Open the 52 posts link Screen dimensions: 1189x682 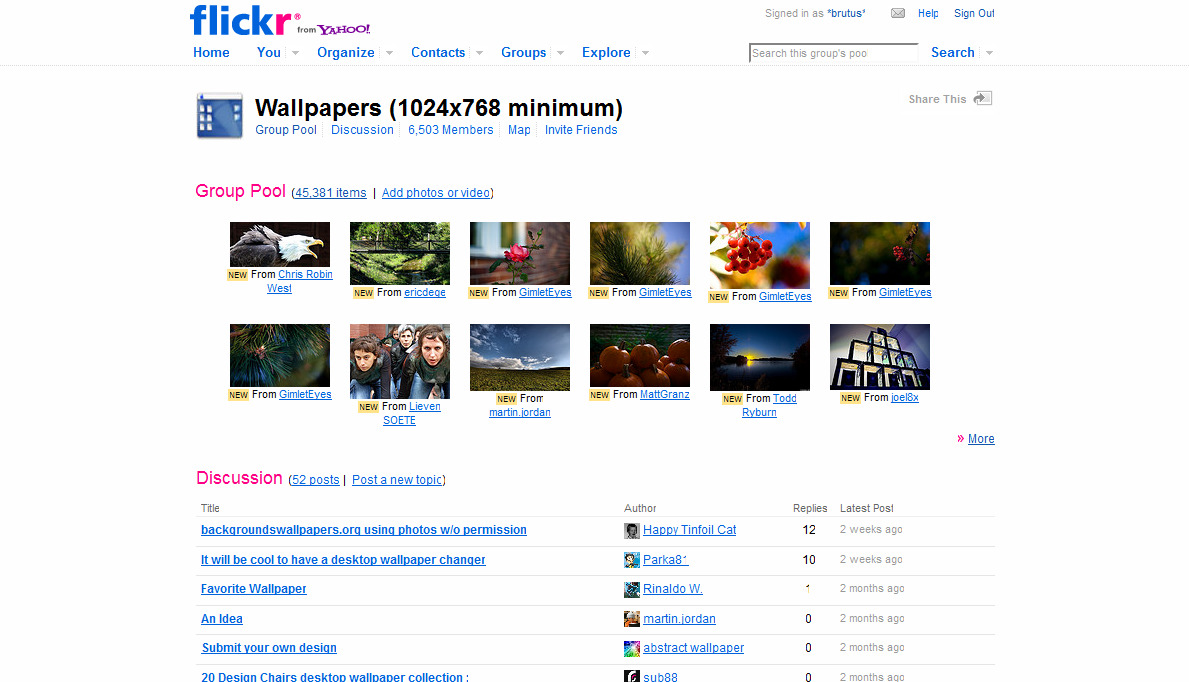coord(315,479)
